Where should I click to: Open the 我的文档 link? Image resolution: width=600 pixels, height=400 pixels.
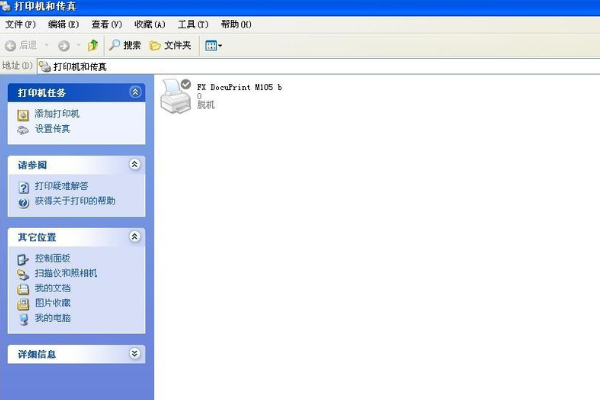[x=52, y=288]
